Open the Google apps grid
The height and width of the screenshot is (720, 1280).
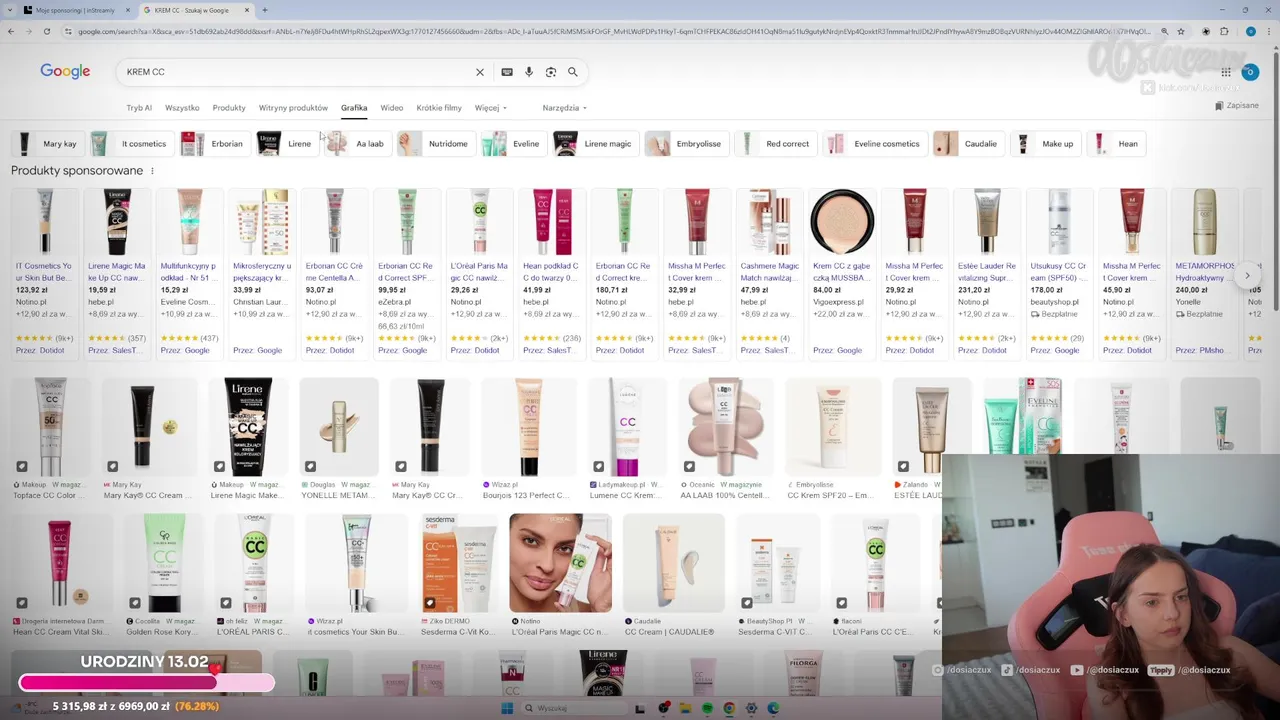tap(1226, 72)
